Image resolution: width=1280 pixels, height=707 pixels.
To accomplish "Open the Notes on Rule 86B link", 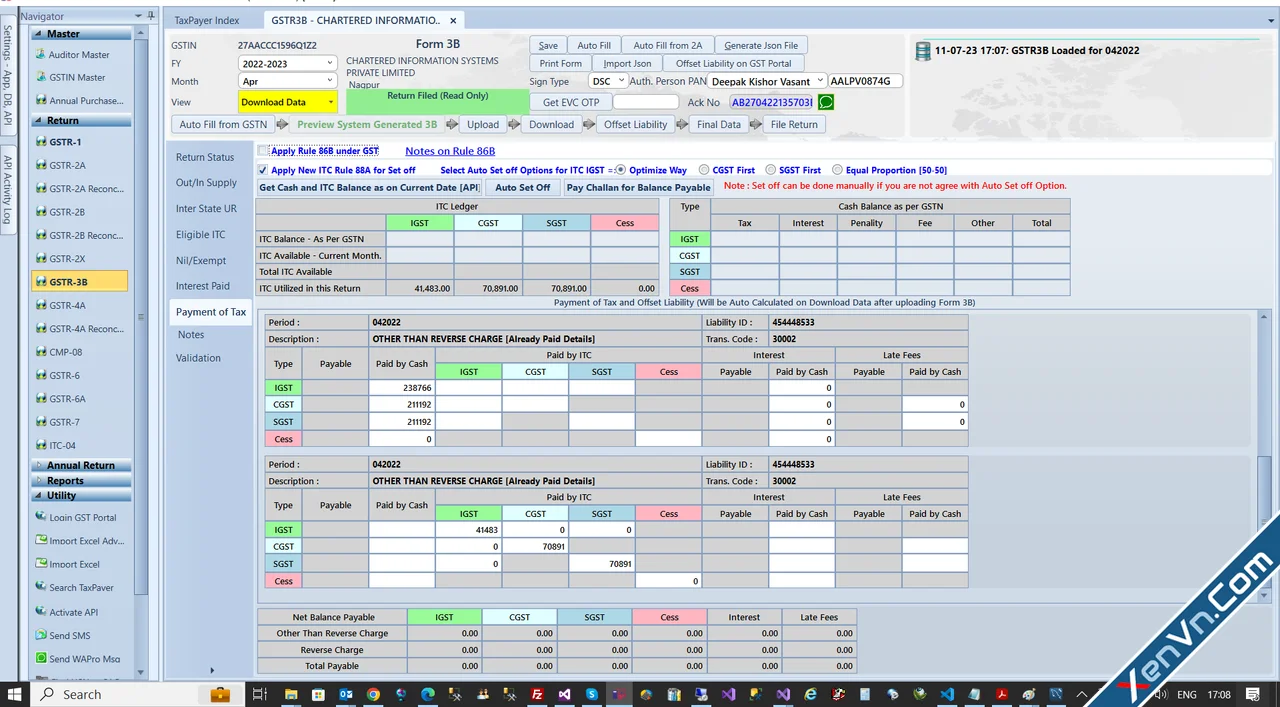I will point(450,151).
